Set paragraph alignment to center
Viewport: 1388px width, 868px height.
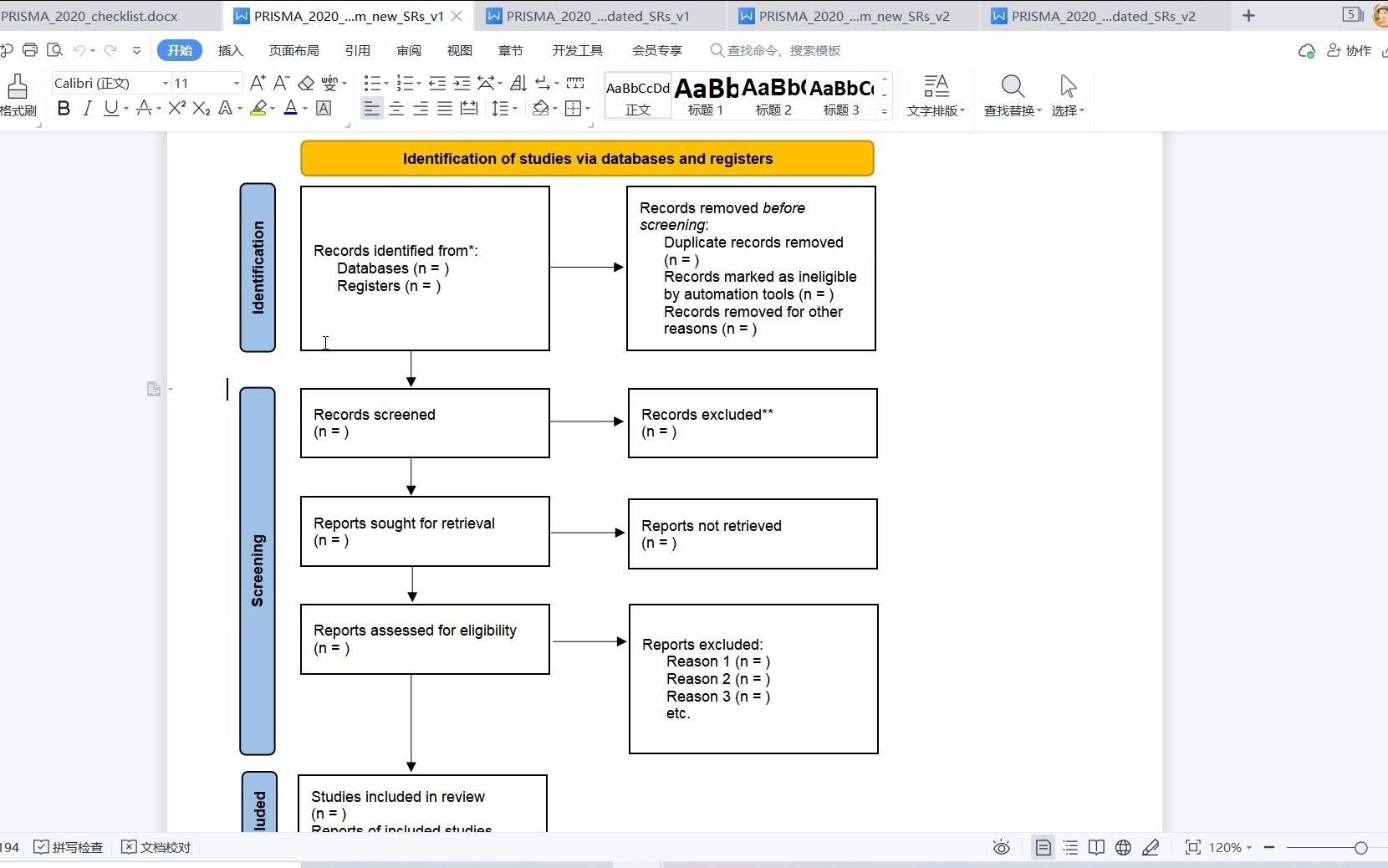(x=396, y=108)
